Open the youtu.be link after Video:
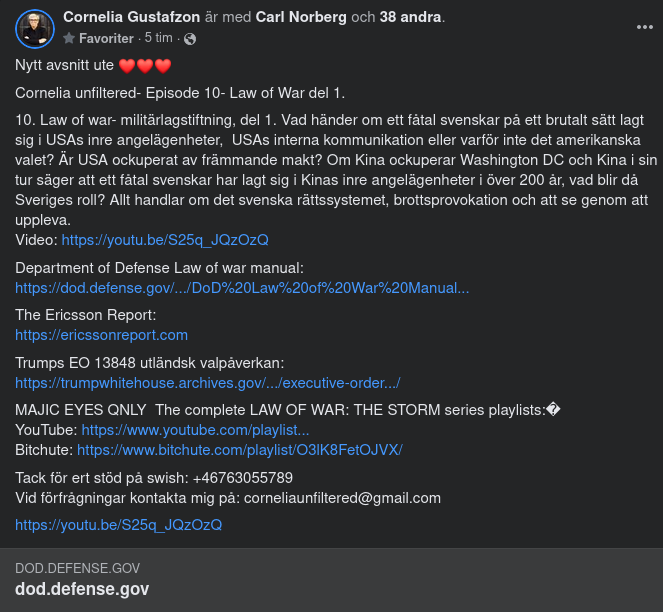Viewport: 663px width, 612px height. click(x=165, y=240)
